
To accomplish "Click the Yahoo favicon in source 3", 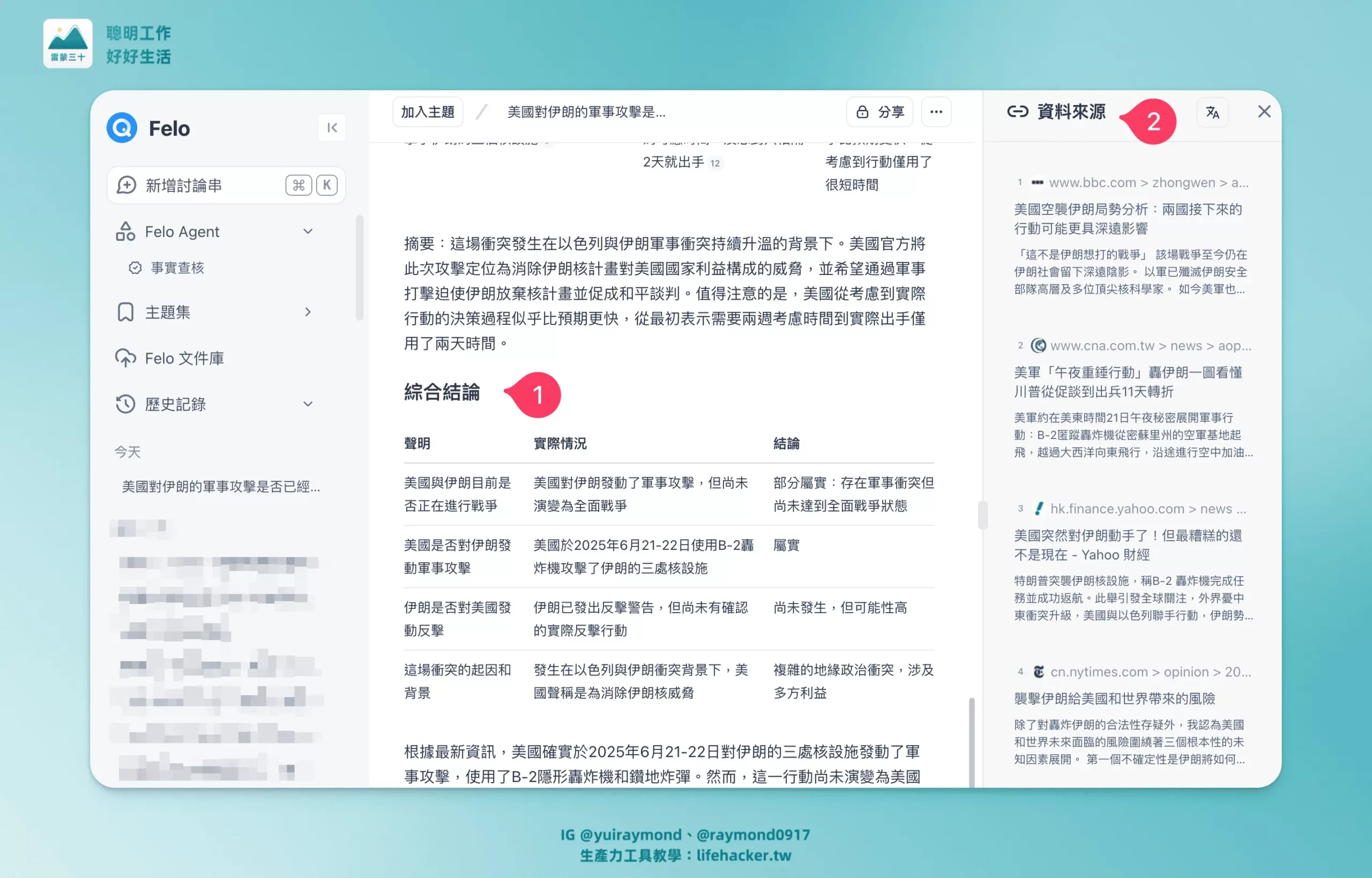I will [1039, 509].
